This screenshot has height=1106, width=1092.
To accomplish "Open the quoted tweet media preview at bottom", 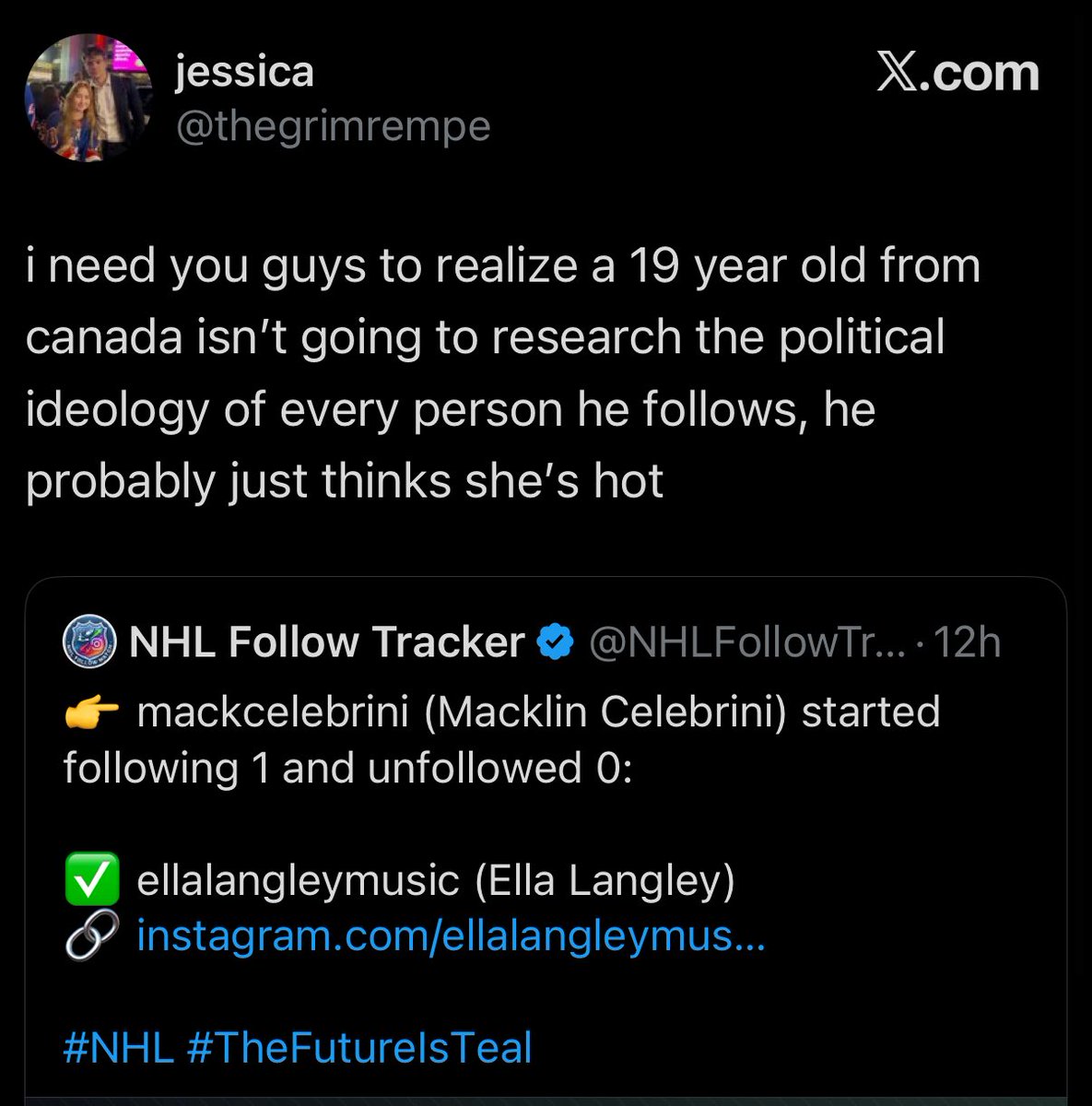I will (x=546, y=1100).
